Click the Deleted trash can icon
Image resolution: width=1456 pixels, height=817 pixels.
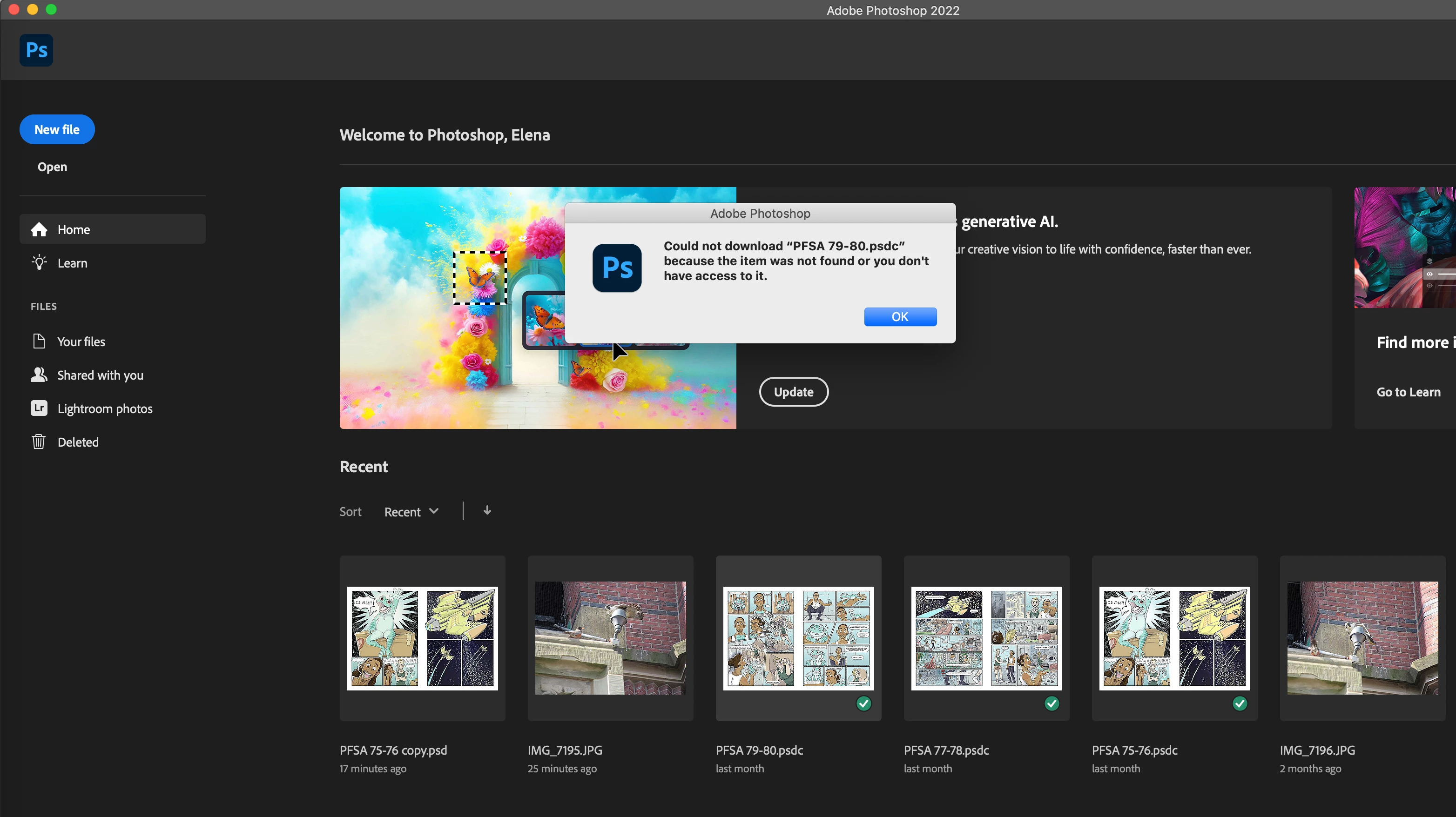[39, 442]
